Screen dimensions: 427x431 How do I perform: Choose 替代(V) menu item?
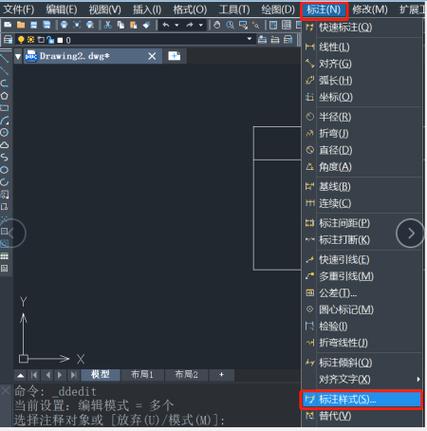coord(363,416)
